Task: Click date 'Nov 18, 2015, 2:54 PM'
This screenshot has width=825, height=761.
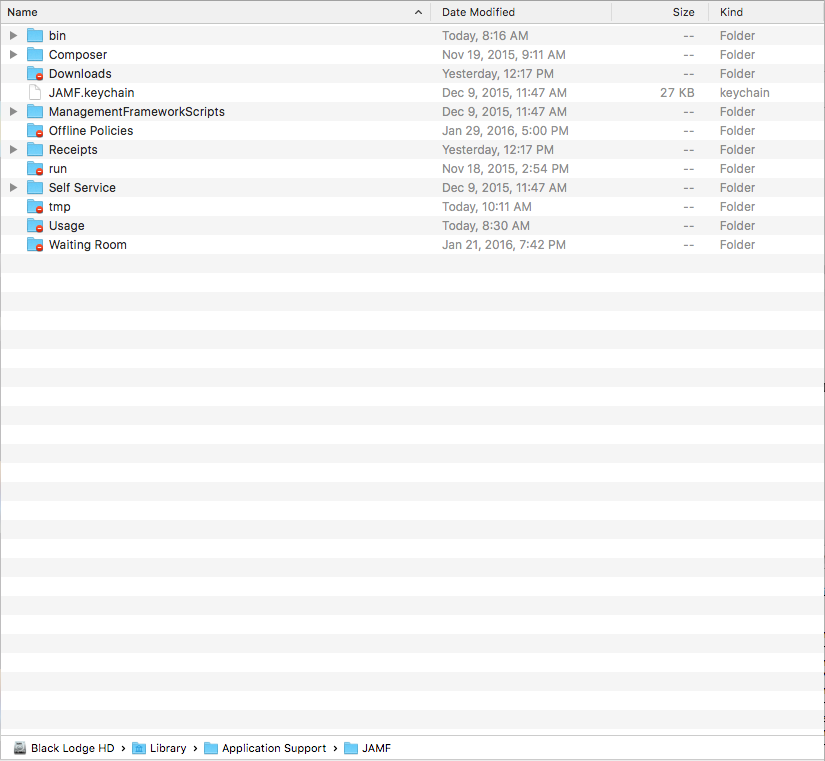Action: click(505, 169)
